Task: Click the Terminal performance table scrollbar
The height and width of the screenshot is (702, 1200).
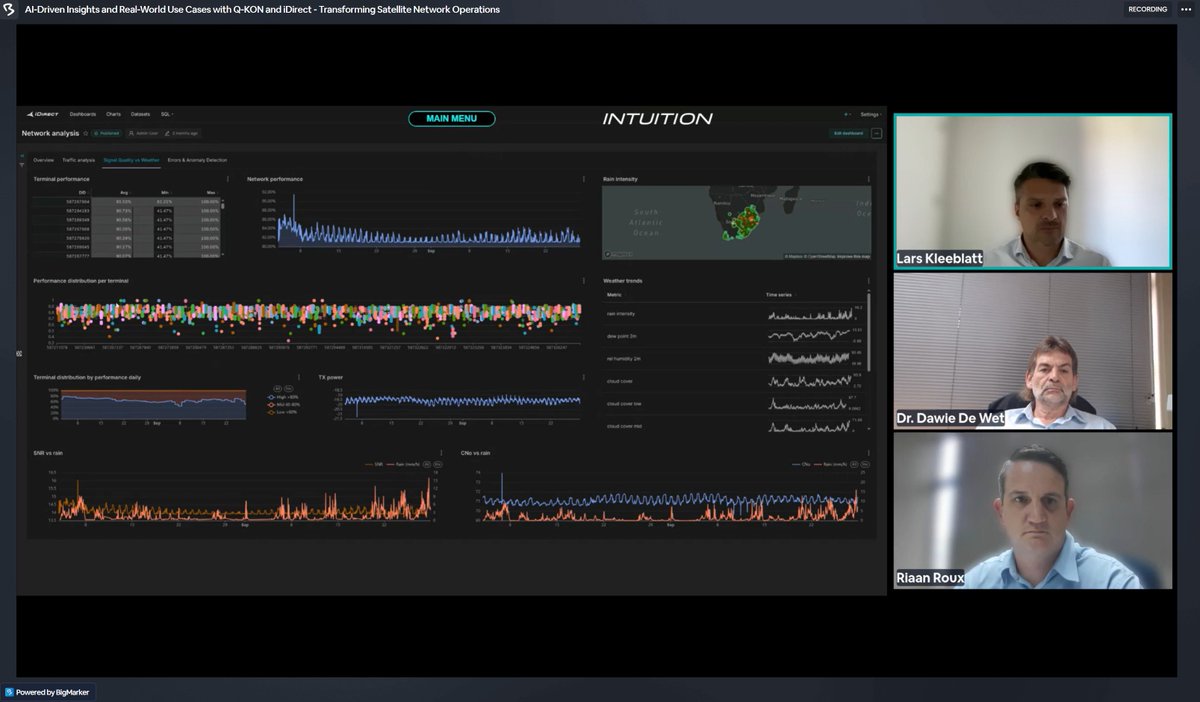Action: click(x=223, y=205)
